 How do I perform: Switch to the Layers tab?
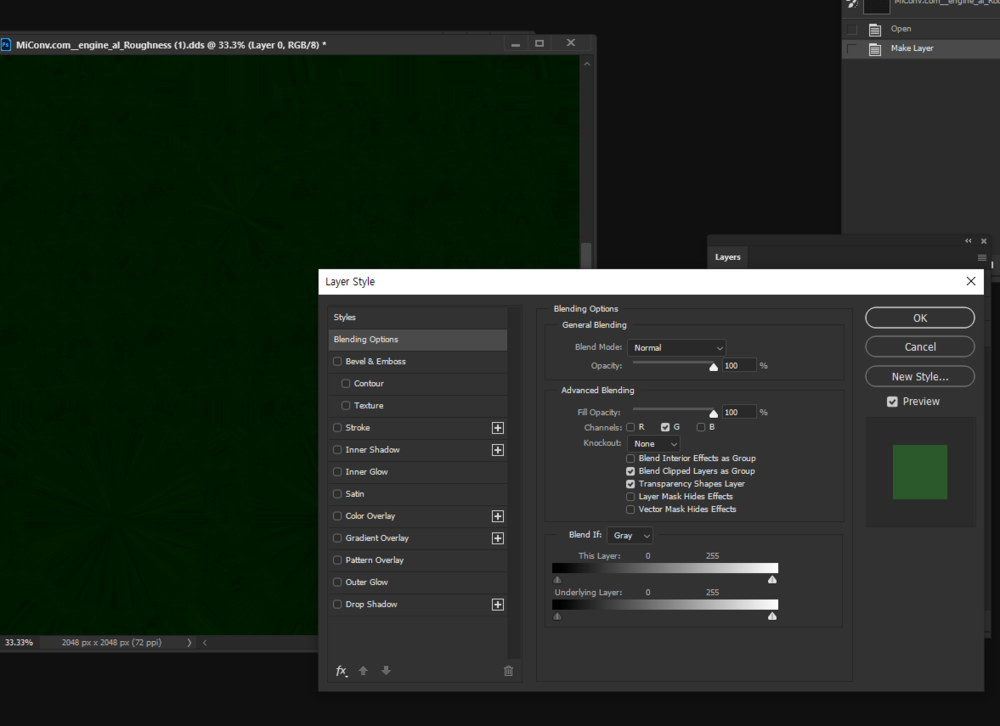coord(728,257)
